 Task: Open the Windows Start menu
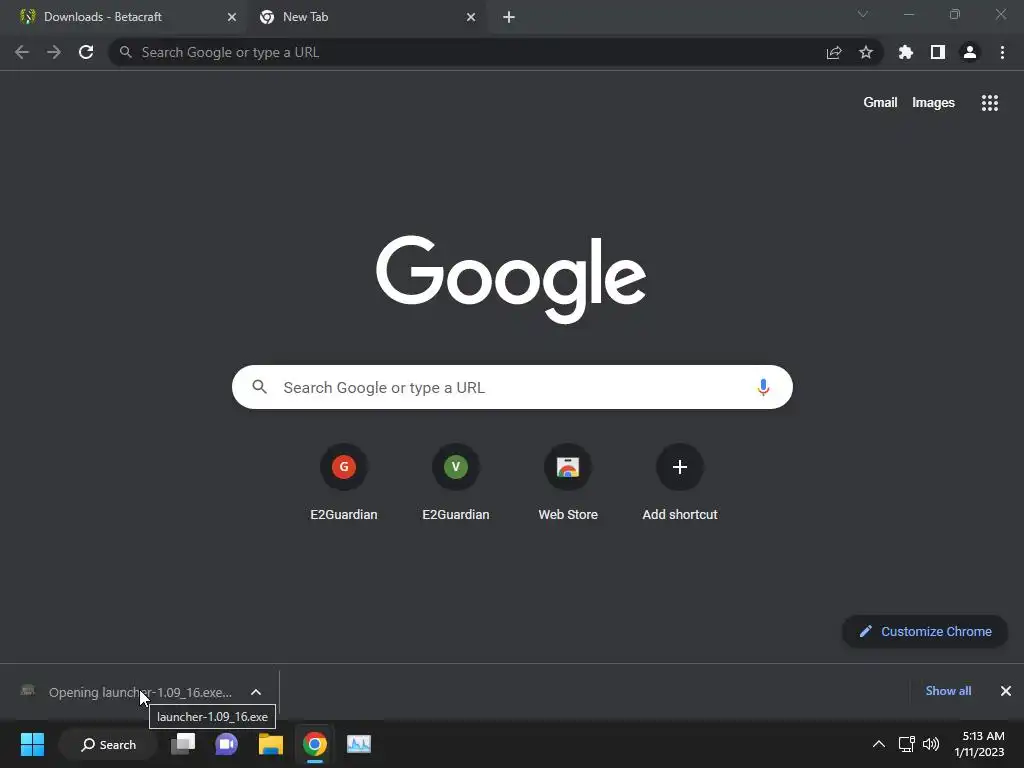[x=32, y=744]
